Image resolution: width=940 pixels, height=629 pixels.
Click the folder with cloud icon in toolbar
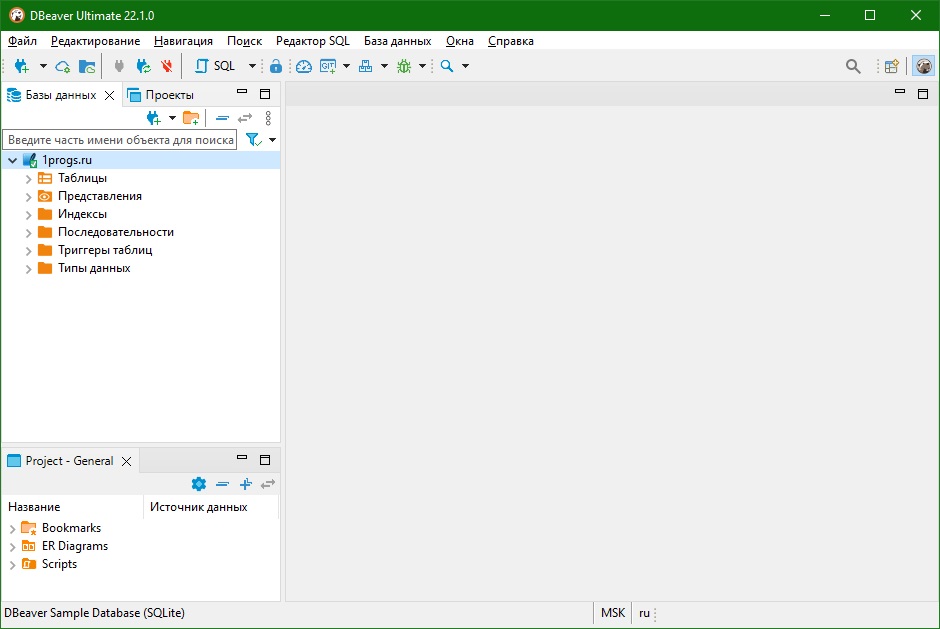(87, 66)
